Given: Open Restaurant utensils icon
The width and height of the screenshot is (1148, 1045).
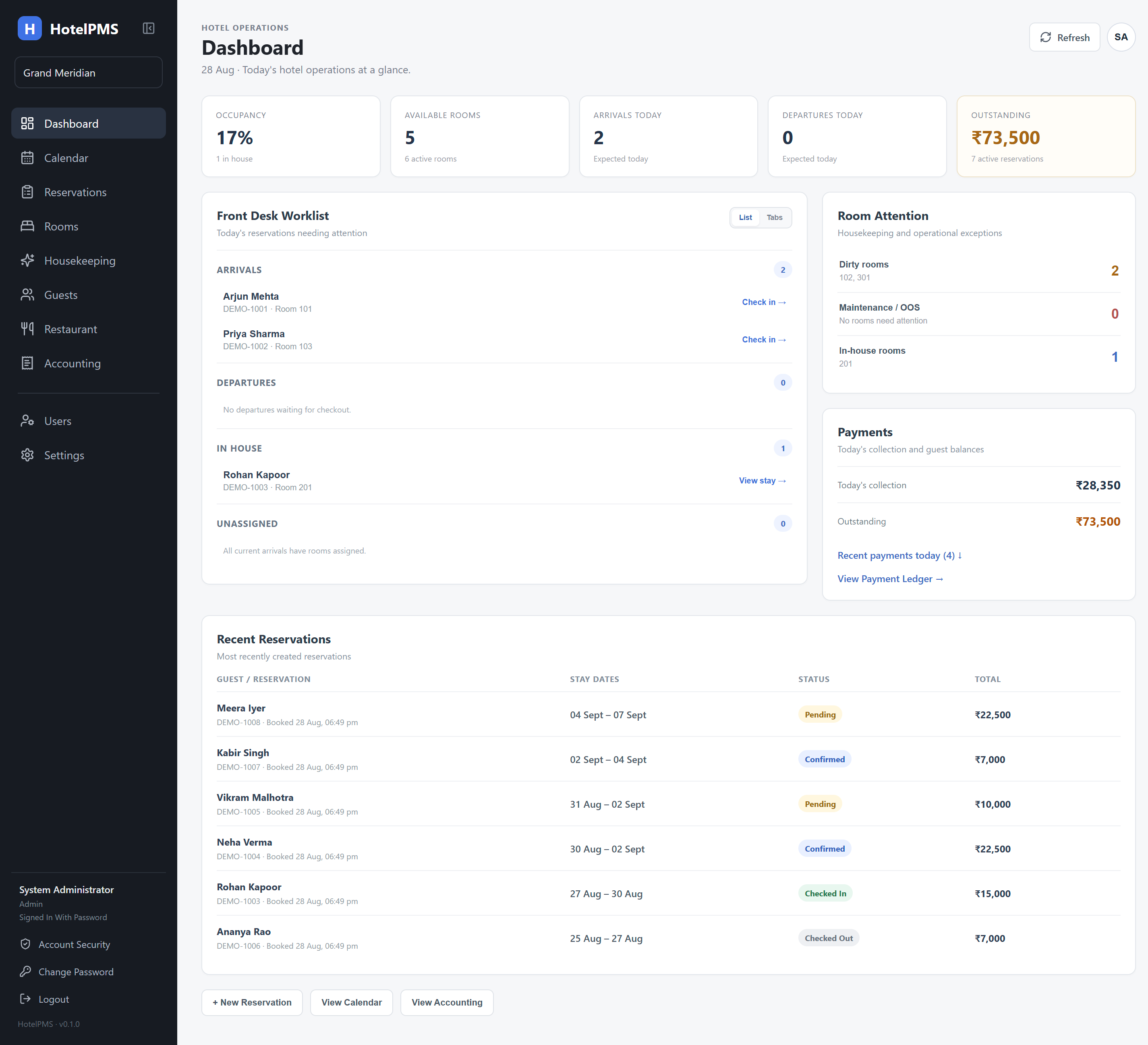Looking at the screenshot, I should (27, 329).
